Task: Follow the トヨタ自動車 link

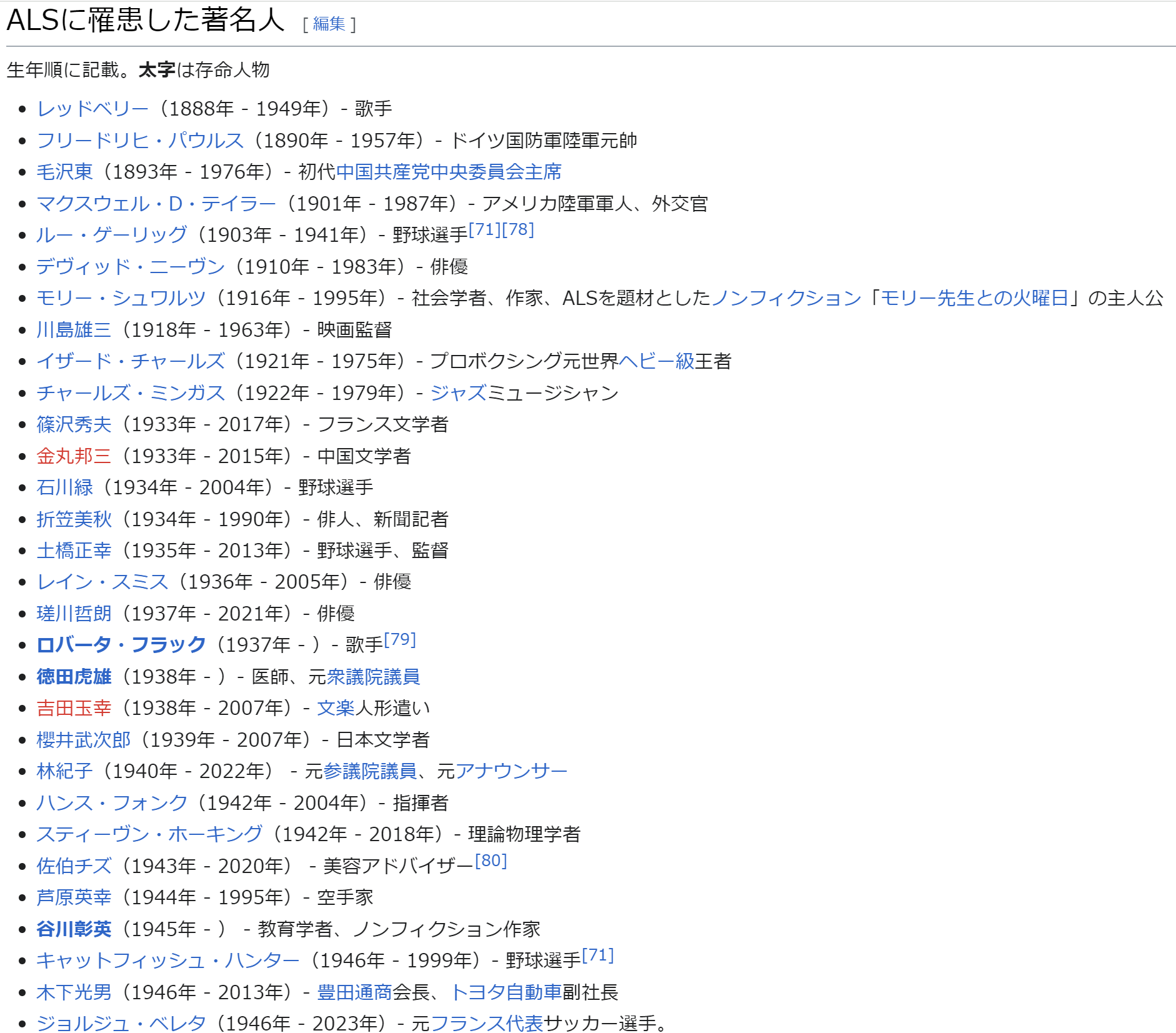Action: point(505,992)
